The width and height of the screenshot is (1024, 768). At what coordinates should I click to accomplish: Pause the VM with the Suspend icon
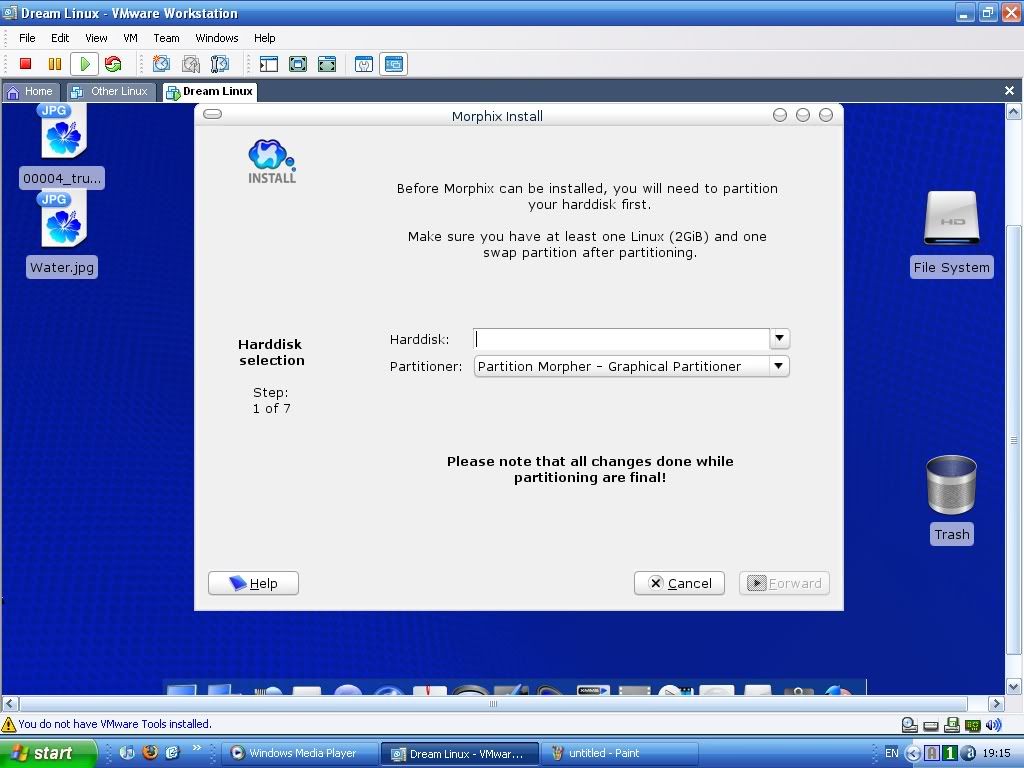(x=55, y=64)
